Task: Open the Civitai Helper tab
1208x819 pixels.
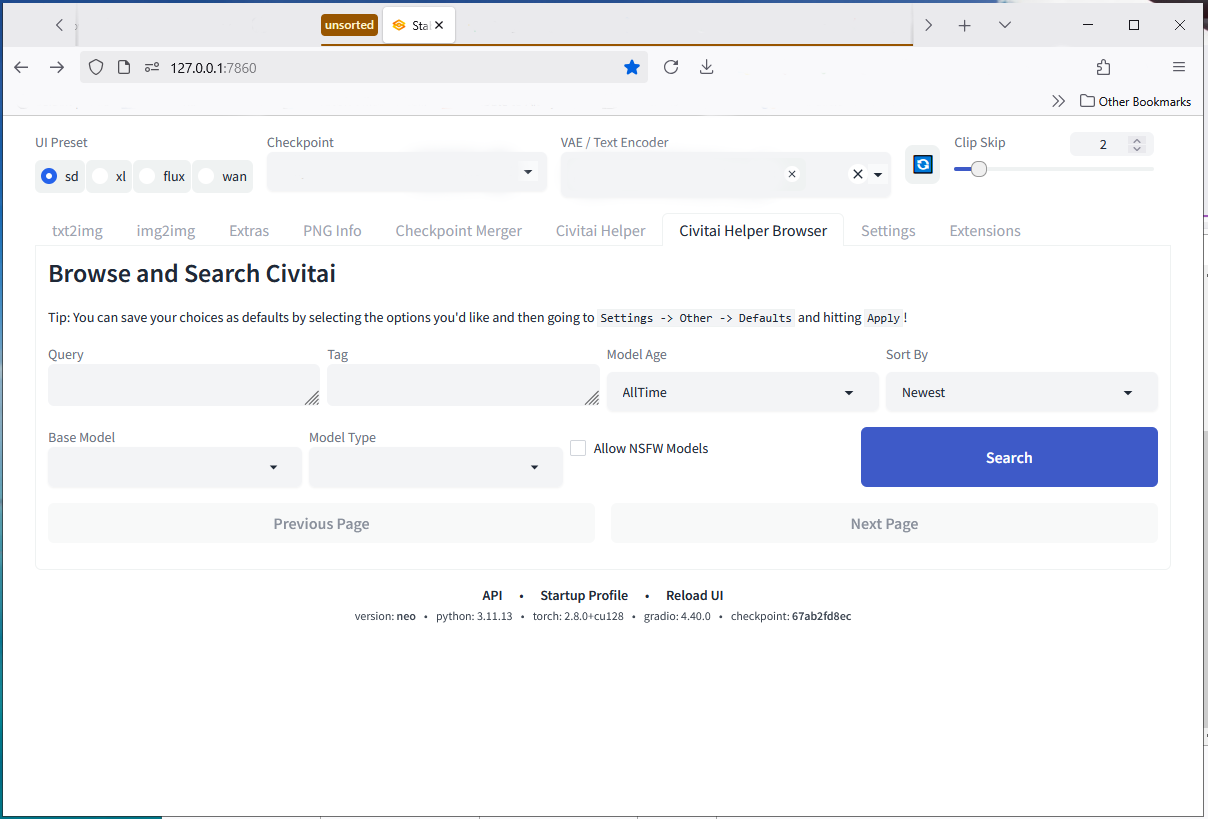Action: tap(601, 231)
